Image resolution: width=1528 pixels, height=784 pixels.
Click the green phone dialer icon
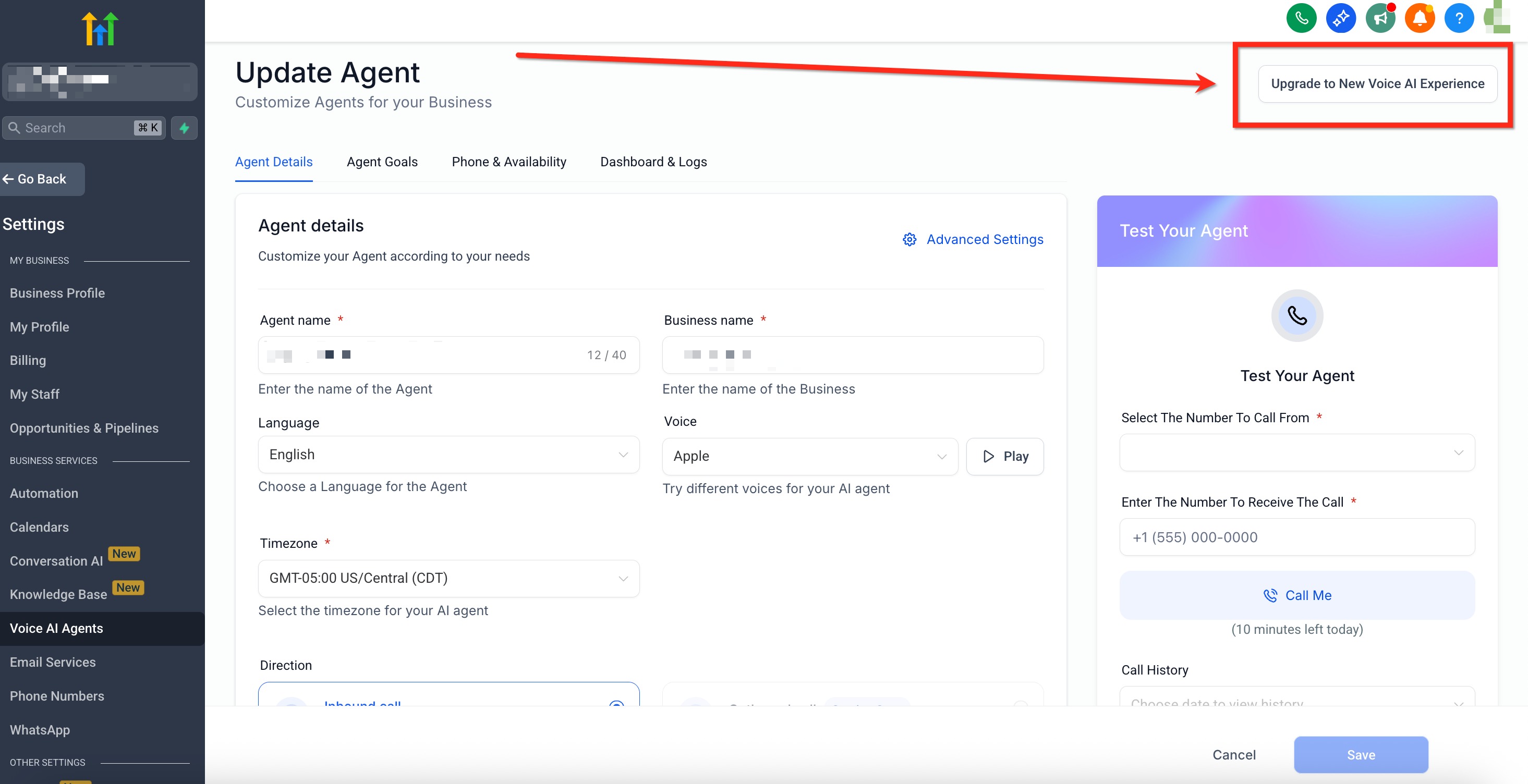click(x=1301, y=18)
